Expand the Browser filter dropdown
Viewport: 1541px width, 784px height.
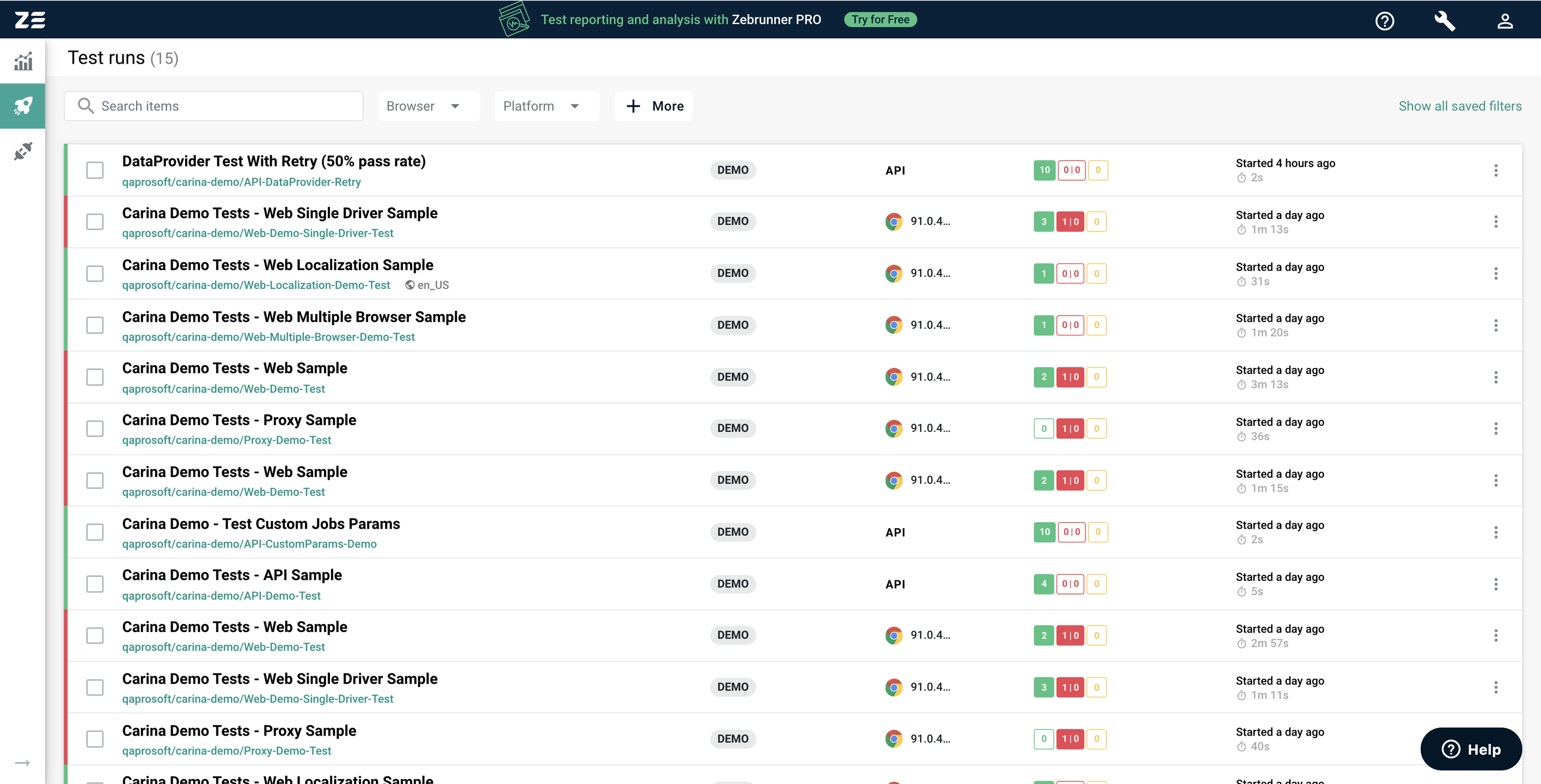coord(428,106)
